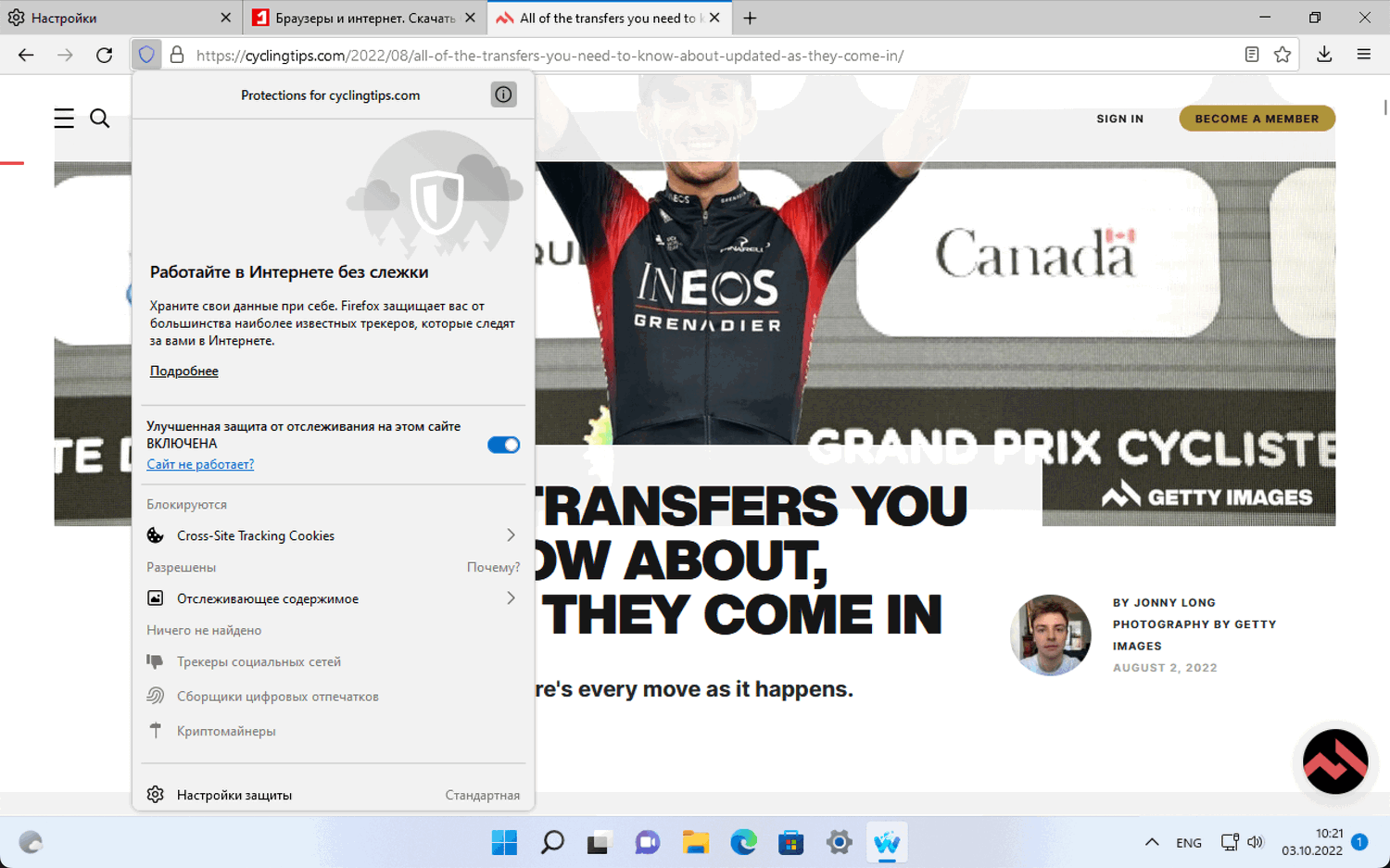
Task: Click the SIGN IN link
Action: (1119, 119)
